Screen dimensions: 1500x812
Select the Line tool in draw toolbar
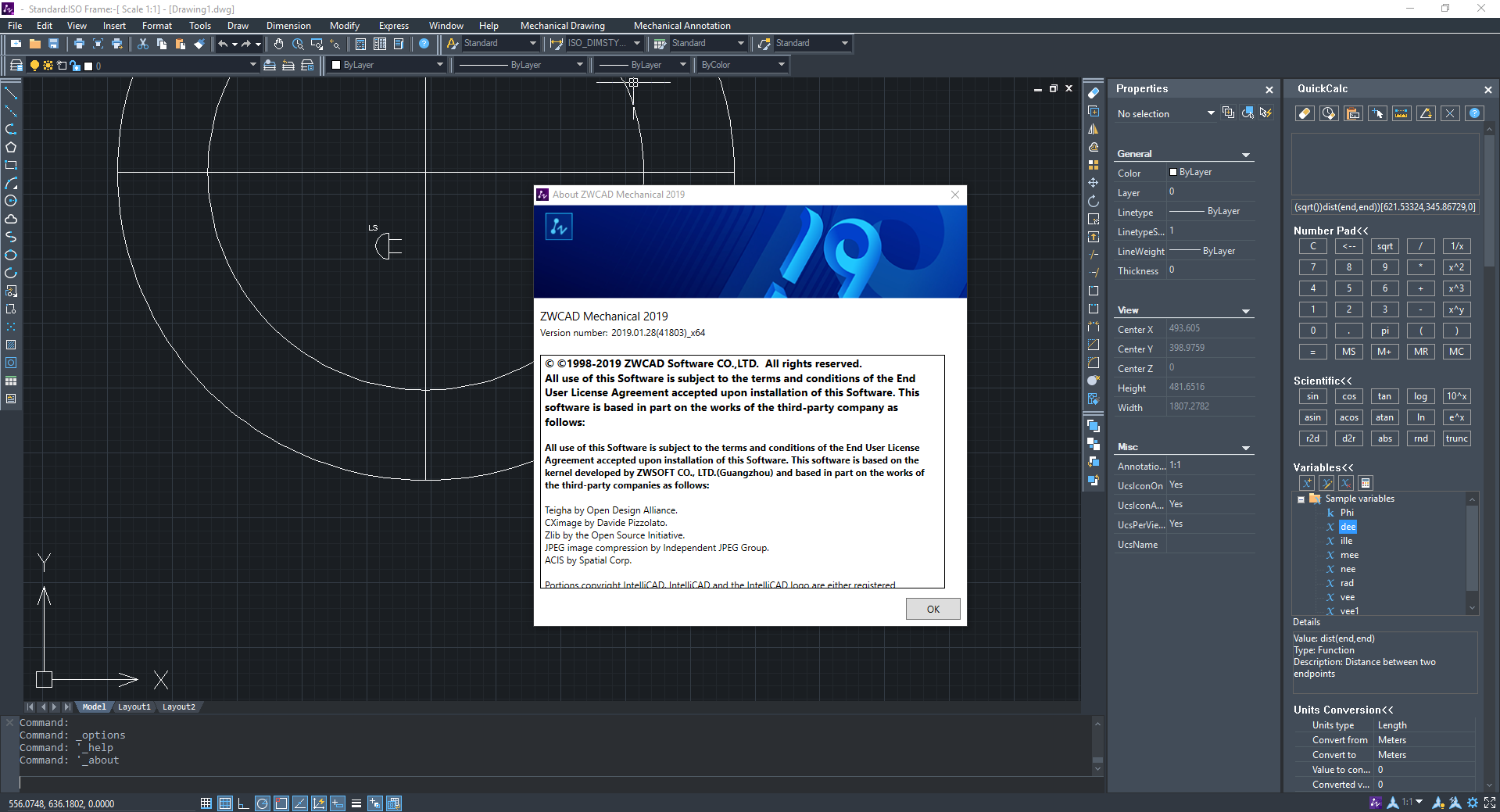pyautogui.click(x=11, y=93)
